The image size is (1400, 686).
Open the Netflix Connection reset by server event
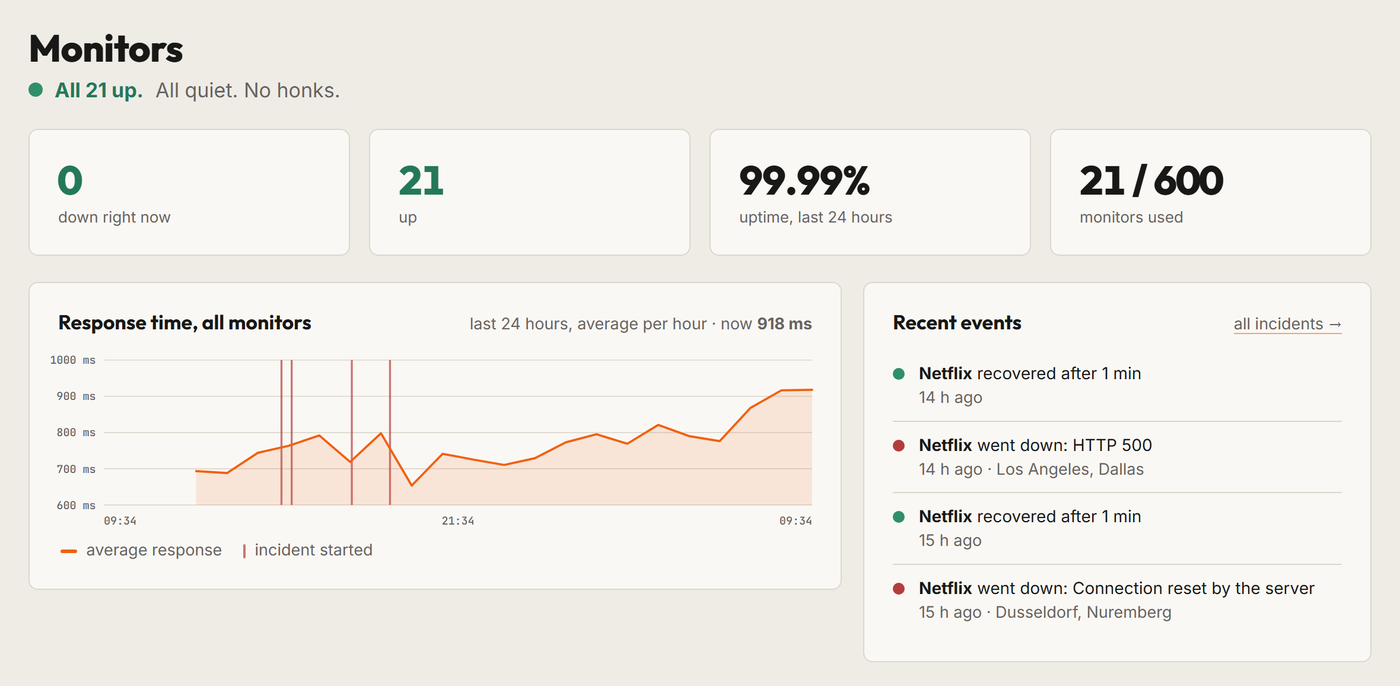coord(1117,600)
